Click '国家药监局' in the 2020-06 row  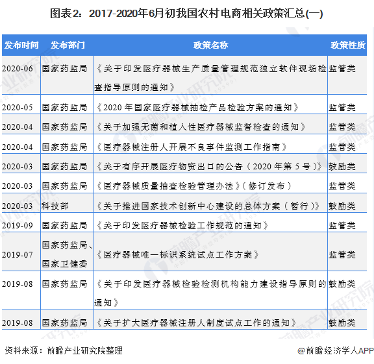tap(65, 68)
